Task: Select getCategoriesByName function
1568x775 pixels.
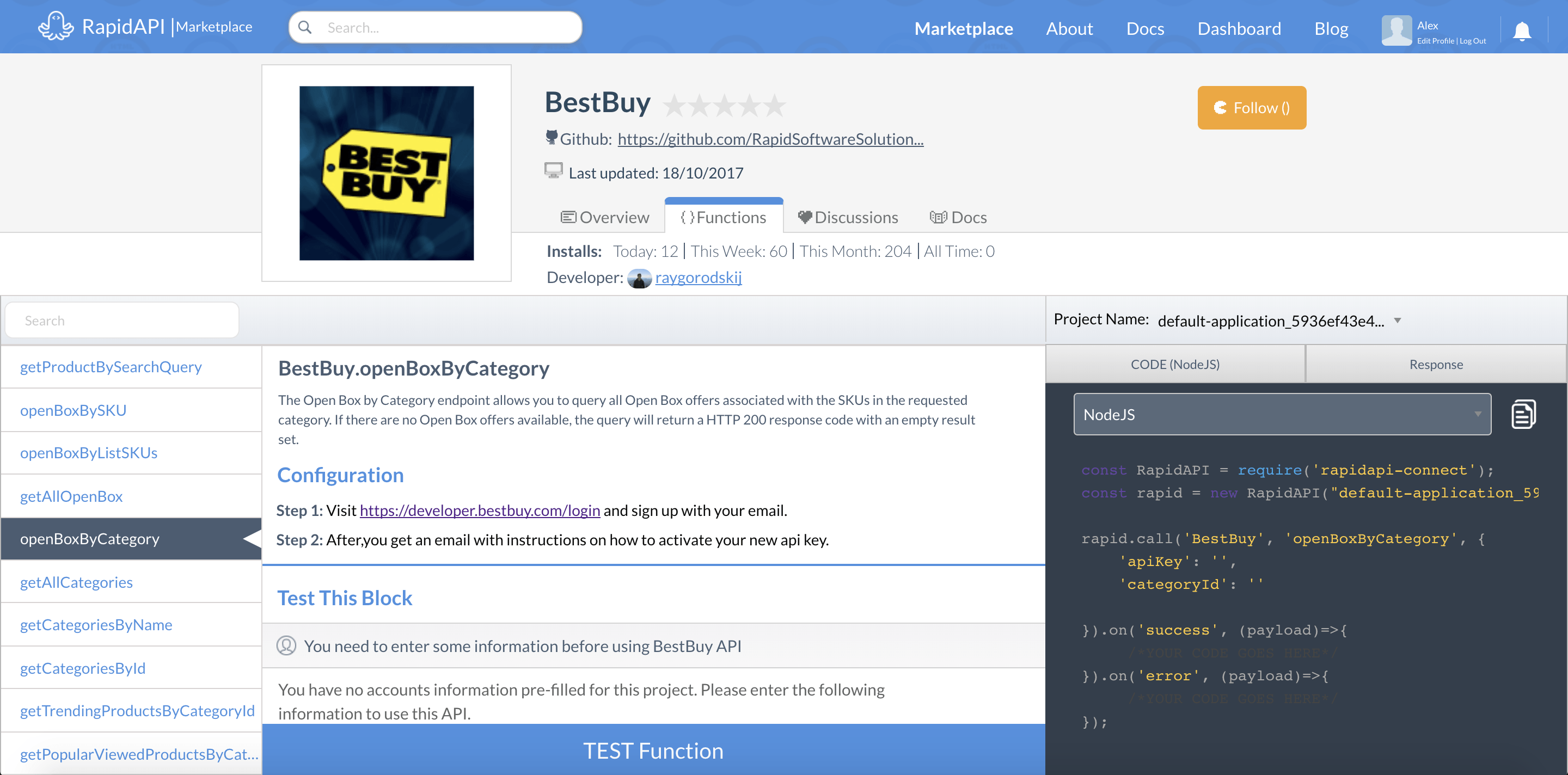Action: pyautogui.click(x=131, y=625)
